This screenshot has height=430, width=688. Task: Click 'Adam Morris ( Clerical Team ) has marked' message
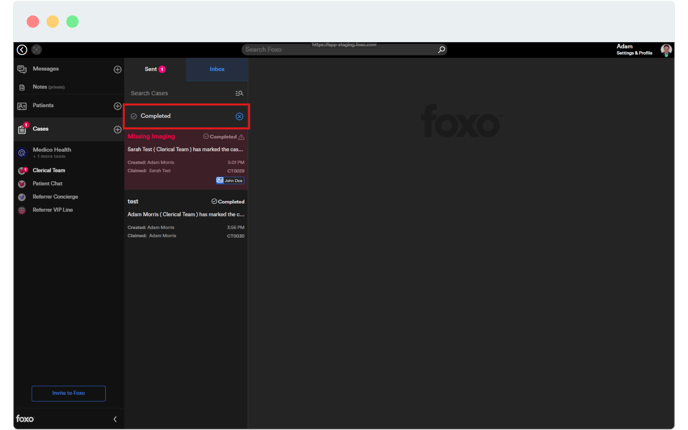186,214
